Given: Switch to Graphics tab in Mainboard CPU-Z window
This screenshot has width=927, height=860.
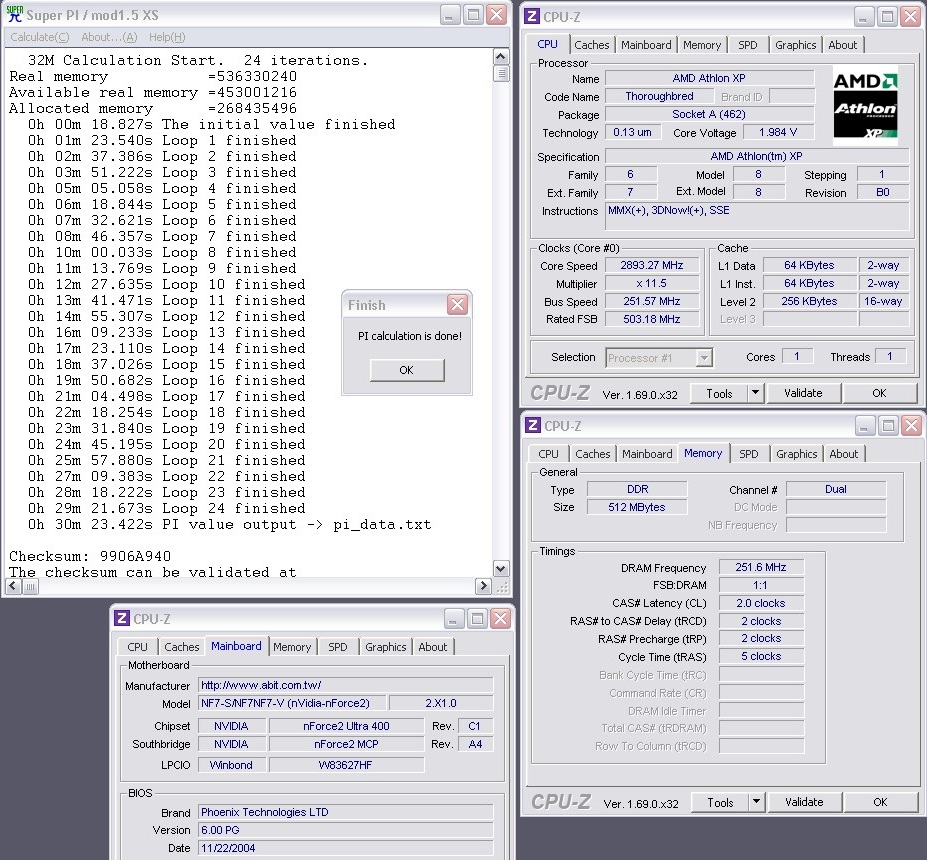Looking at the screenshot, I should click(385, 647).
